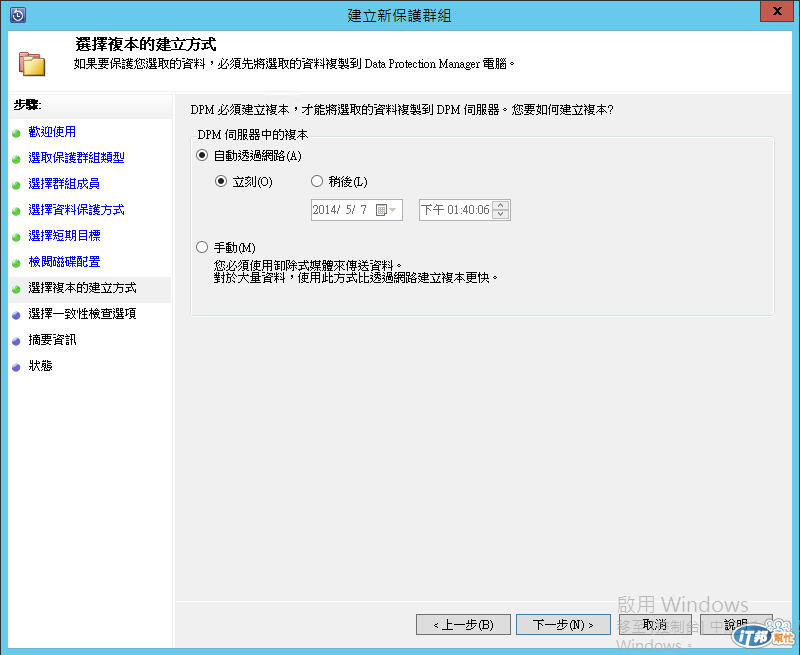Click the 摘要資訊 step text

pyautogui.click(x=52, y=340)
